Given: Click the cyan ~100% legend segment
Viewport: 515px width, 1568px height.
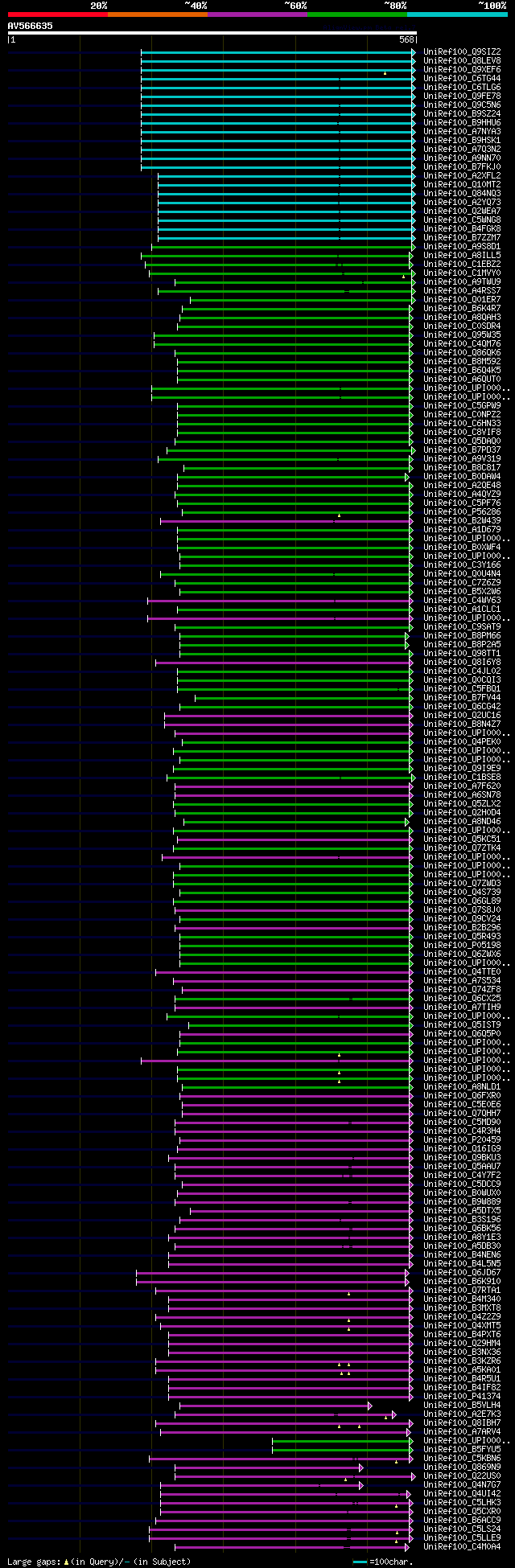Looking at the screenshot, I should 457,14.
